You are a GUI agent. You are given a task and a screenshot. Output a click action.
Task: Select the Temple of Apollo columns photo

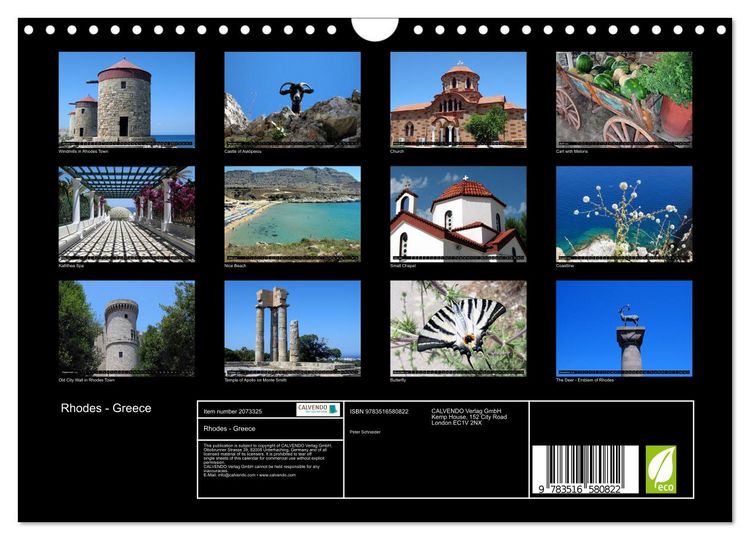pyautogui.click(x=292, y=328)
